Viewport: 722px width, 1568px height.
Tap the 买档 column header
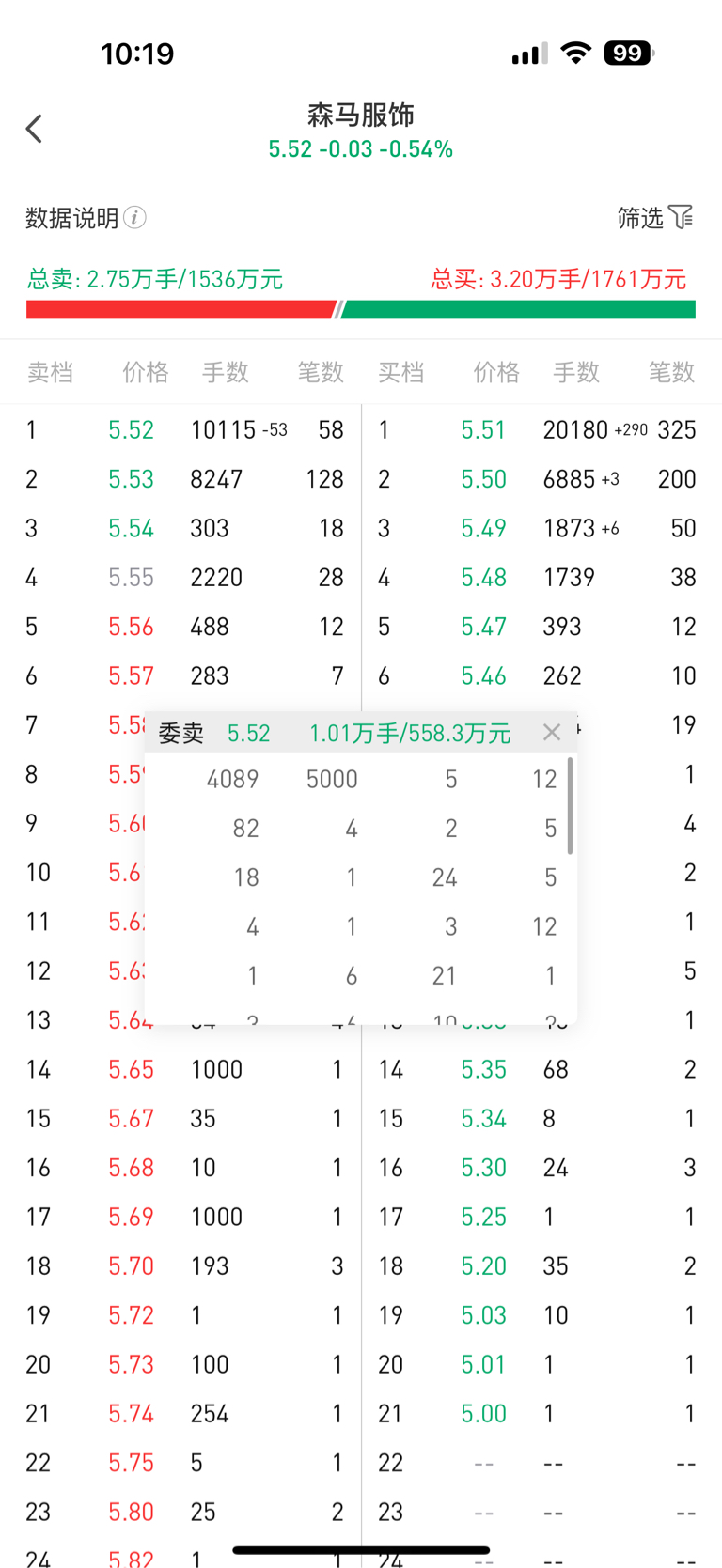(x=401, y=372)
